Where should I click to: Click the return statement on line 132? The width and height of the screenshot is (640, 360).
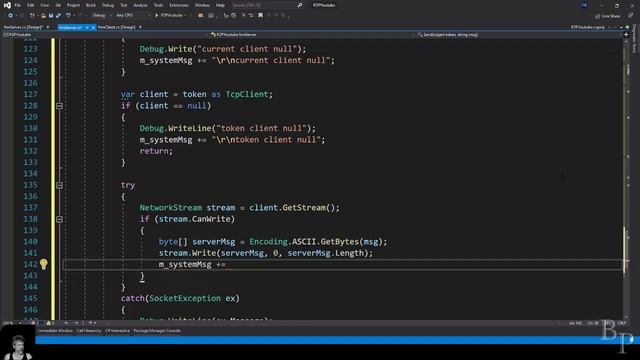point(156,151)
